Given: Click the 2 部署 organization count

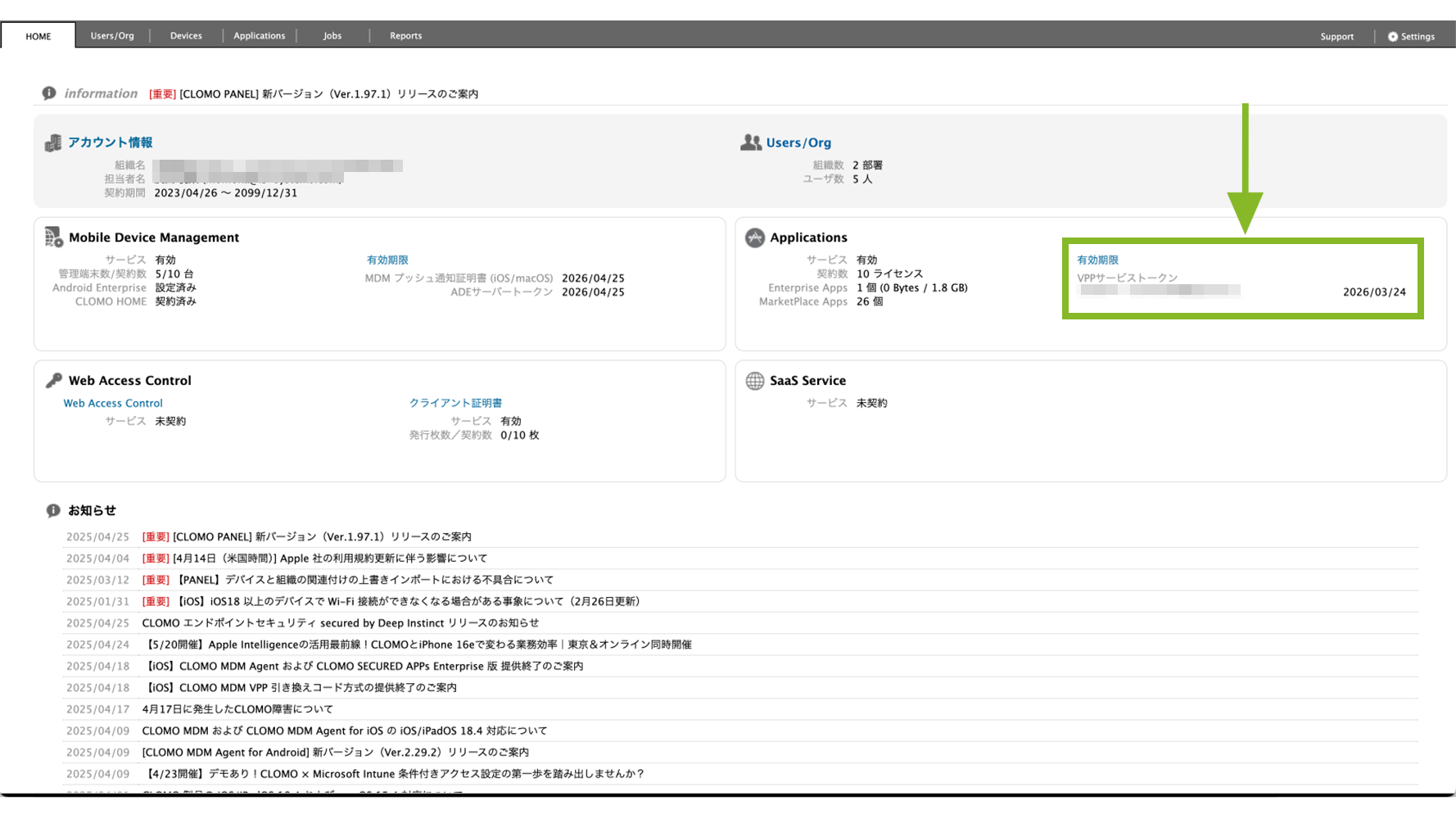Looking at the screenshot, I should 867,165.
